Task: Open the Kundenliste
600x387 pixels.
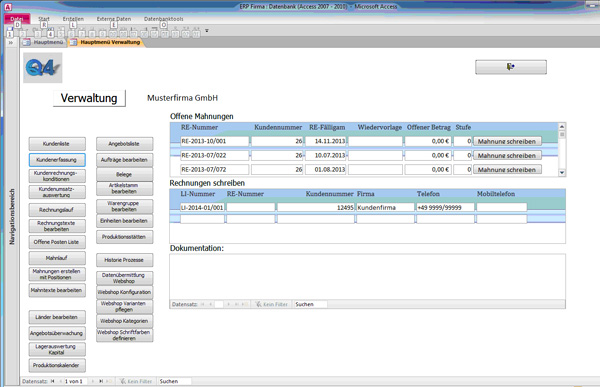Action: coord(57,144)
